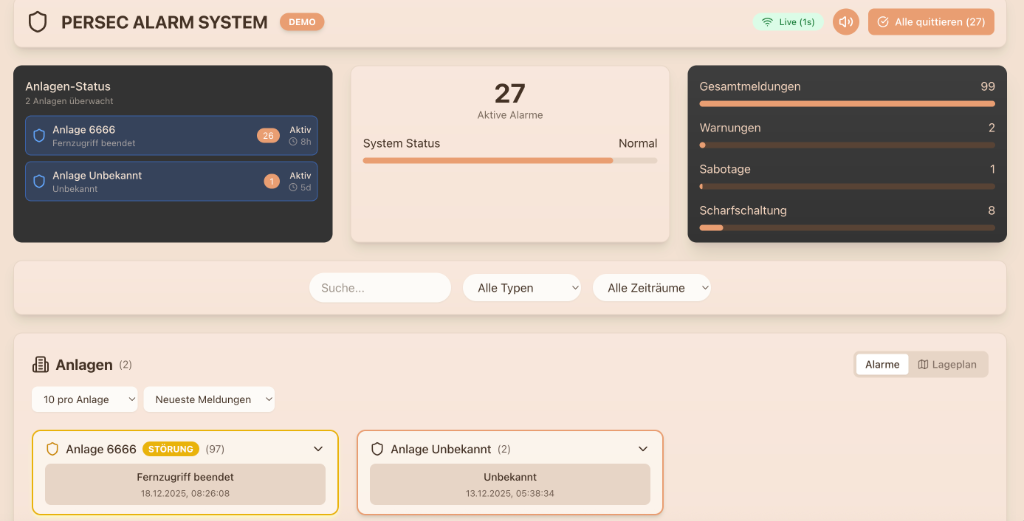Click the "2 Anlagen überwacht" subtitle
Viewport: 1024px width, 521px height.
pyautogui.click(x=69, y=101)
